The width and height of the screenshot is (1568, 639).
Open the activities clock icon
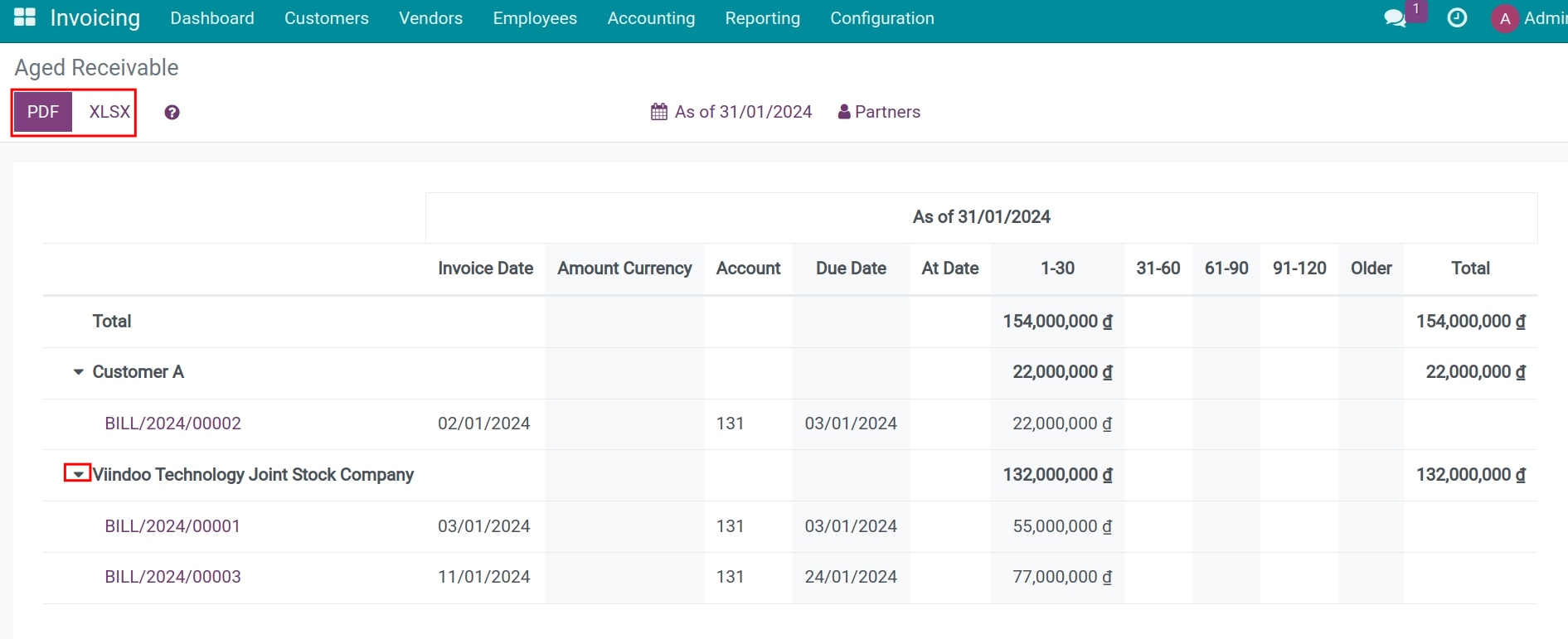click(x=1457, y=18)
